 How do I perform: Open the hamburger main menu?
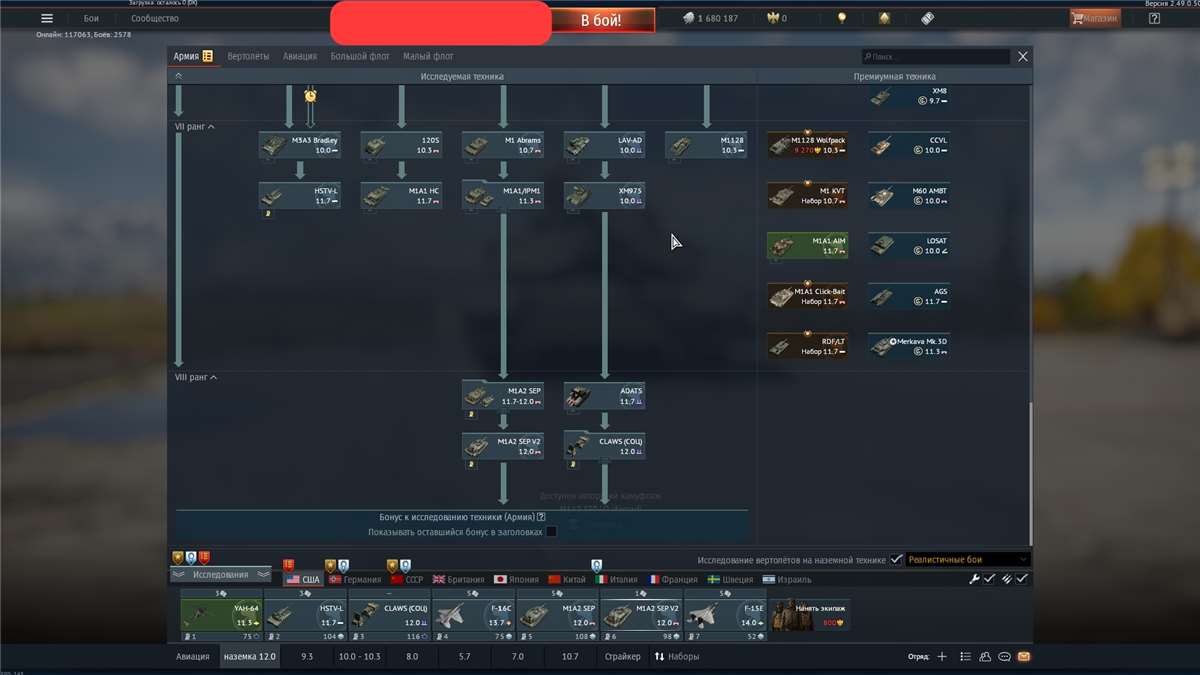[46, 18]
